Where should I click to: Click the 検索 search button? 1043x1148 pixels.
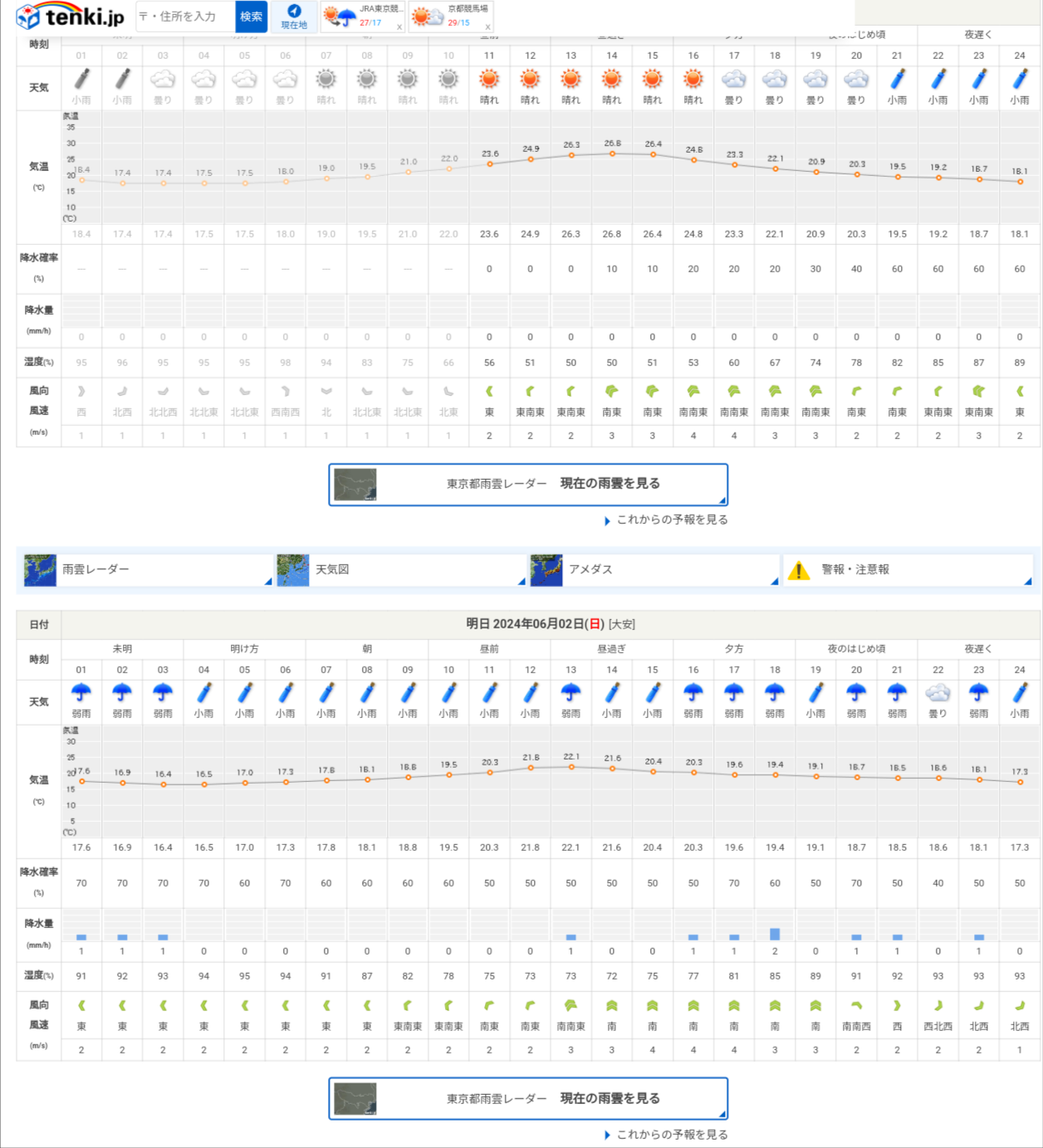252,17
